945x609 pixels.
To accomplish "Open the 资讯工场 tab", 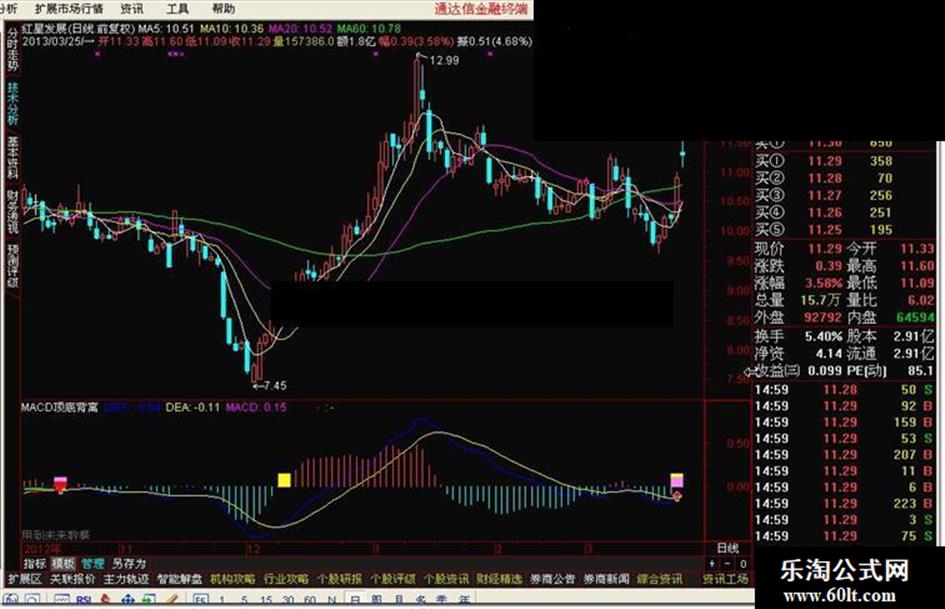I will click(x=726, y=579).
